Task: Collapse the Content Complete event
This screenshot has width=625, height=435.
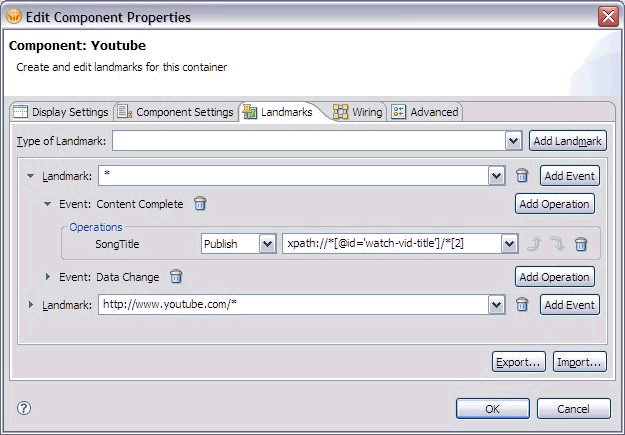Action: coord(47,204)
